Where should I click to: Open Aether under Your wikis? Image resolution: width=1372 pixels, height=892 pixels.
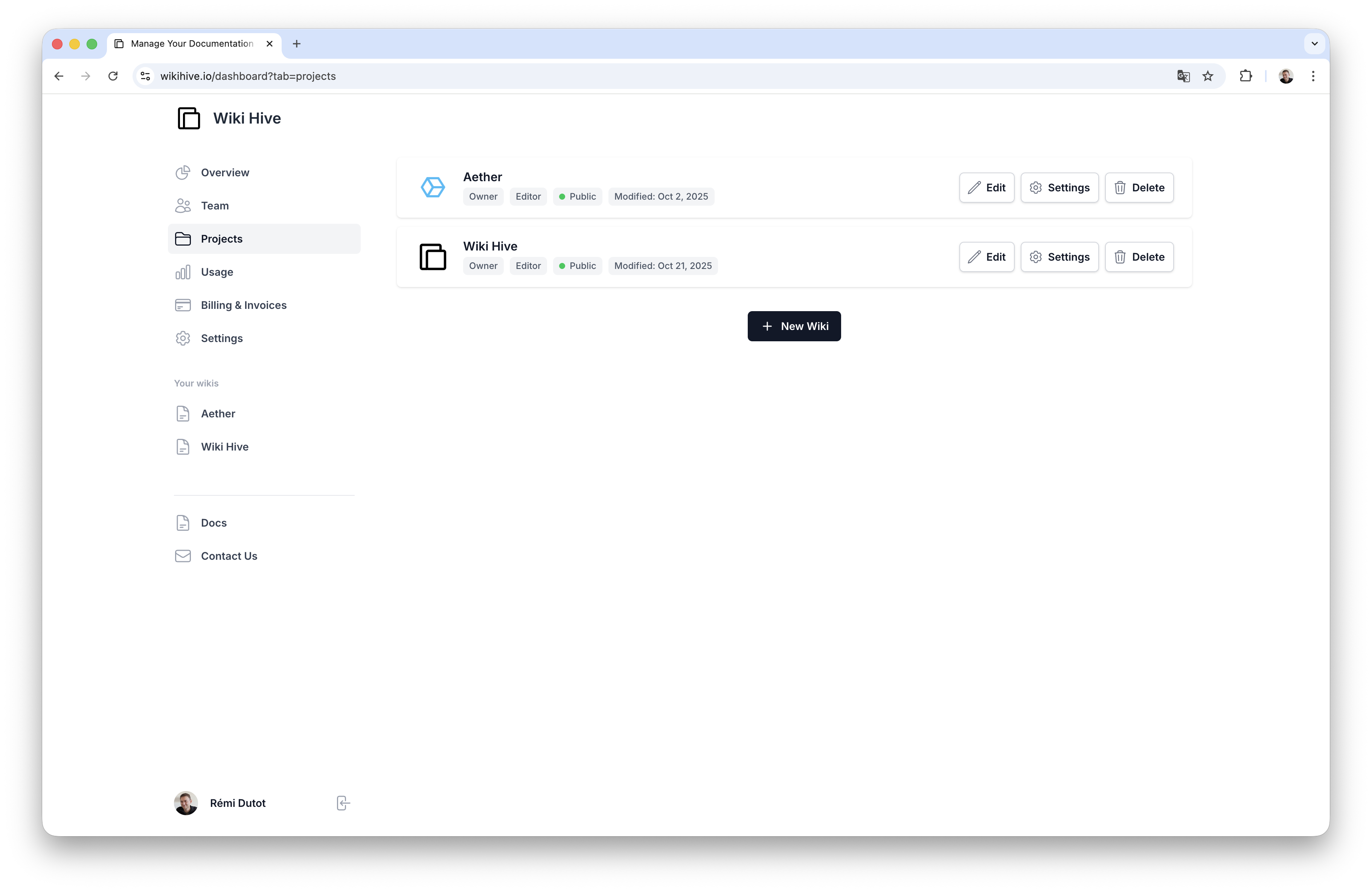(217, 414)
